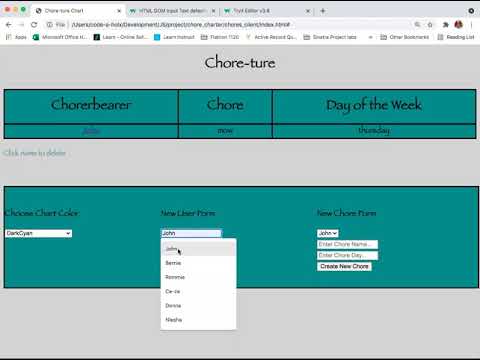Click the Chore-ture page title

click(x=240, y=63)
